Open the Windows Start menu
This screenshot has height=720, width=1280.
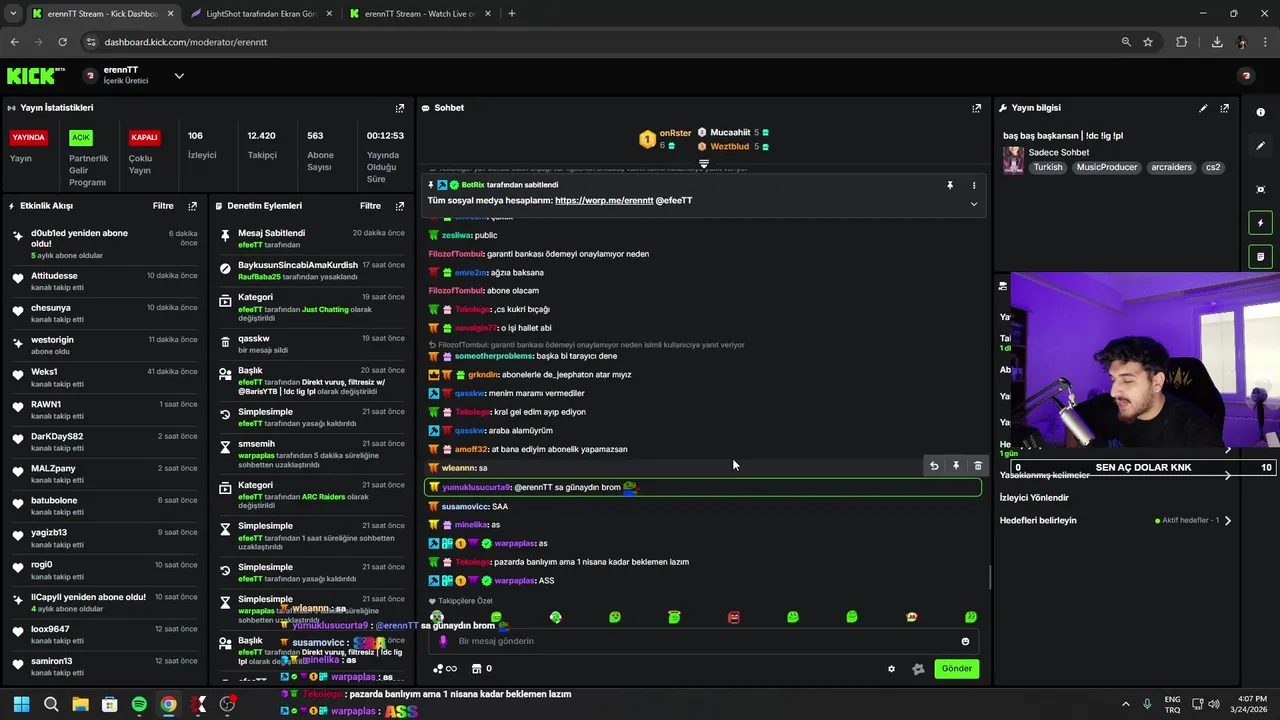tap(21, 704)
